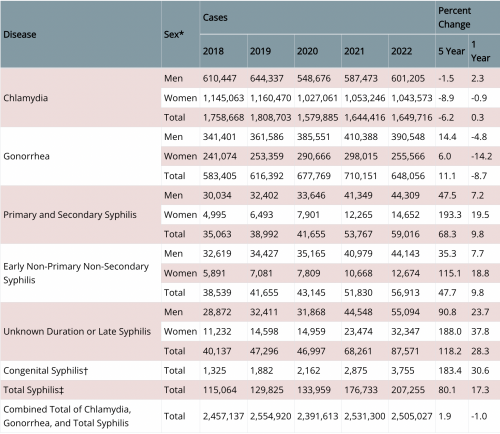Select the Combined Total row label
Viewport: 500px width, 434px height.
pyautogui.click(x=67, y=416)
